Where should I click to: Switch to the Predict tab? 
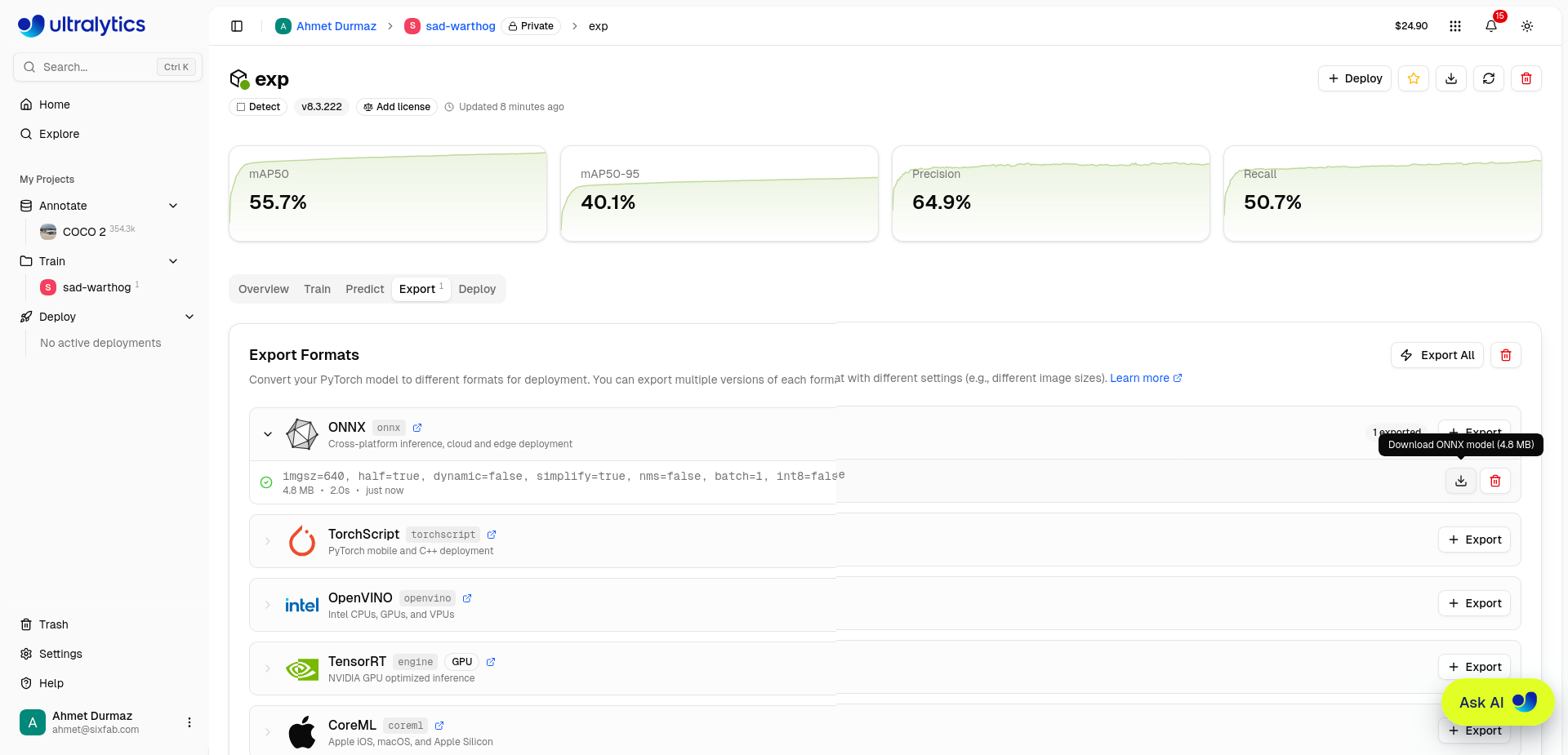click(364, 289)
